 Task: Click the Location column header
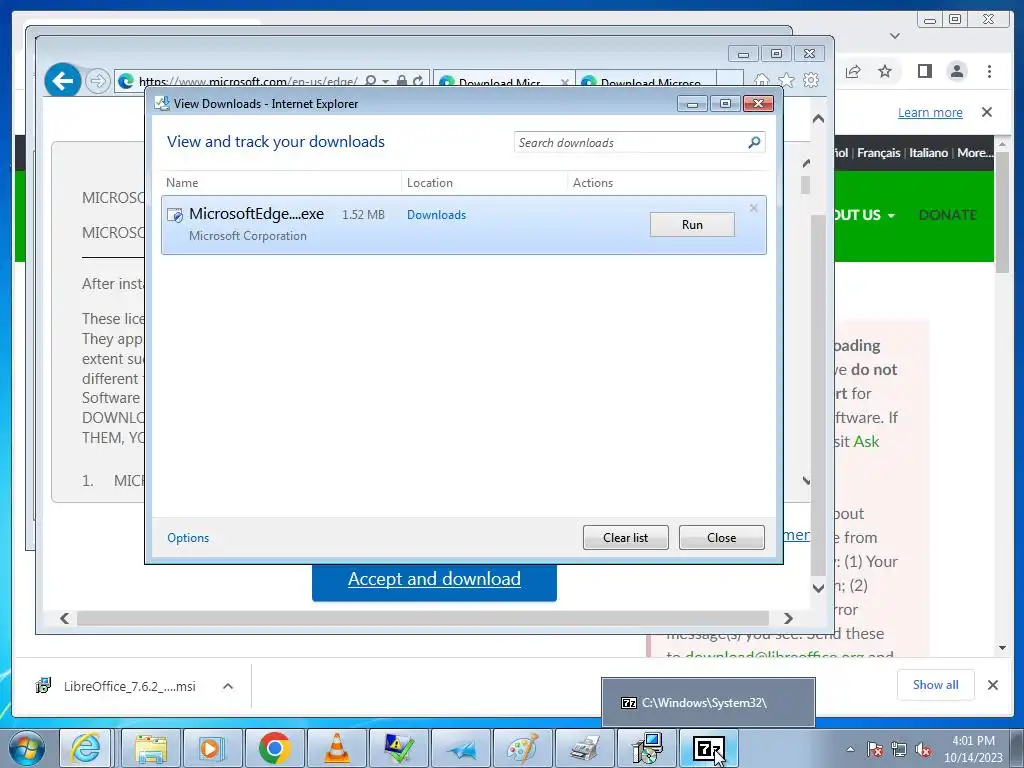pyautogui.click(x=430, y=183)
